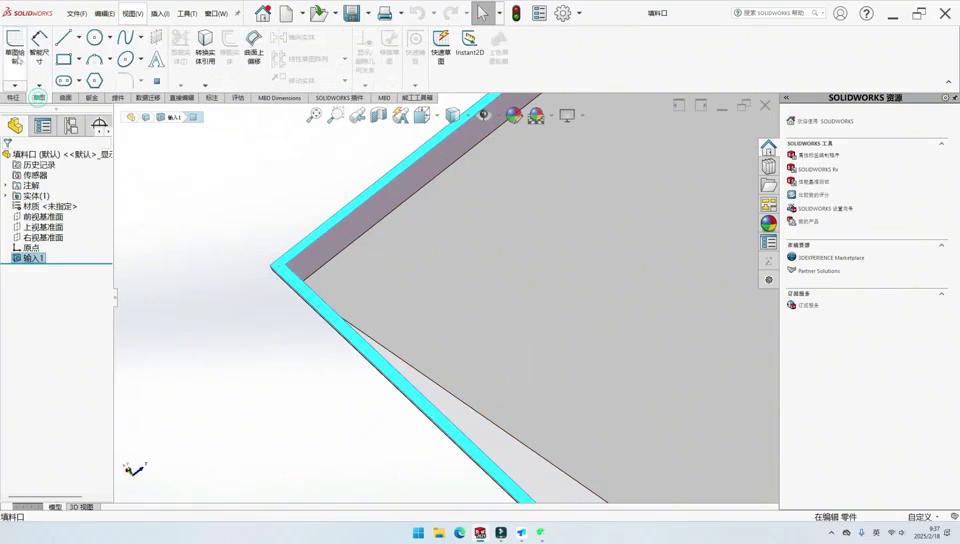Switch to the PropertyManager panel tab
Viewport: 960px width, 544px height.
pos(43,126)
